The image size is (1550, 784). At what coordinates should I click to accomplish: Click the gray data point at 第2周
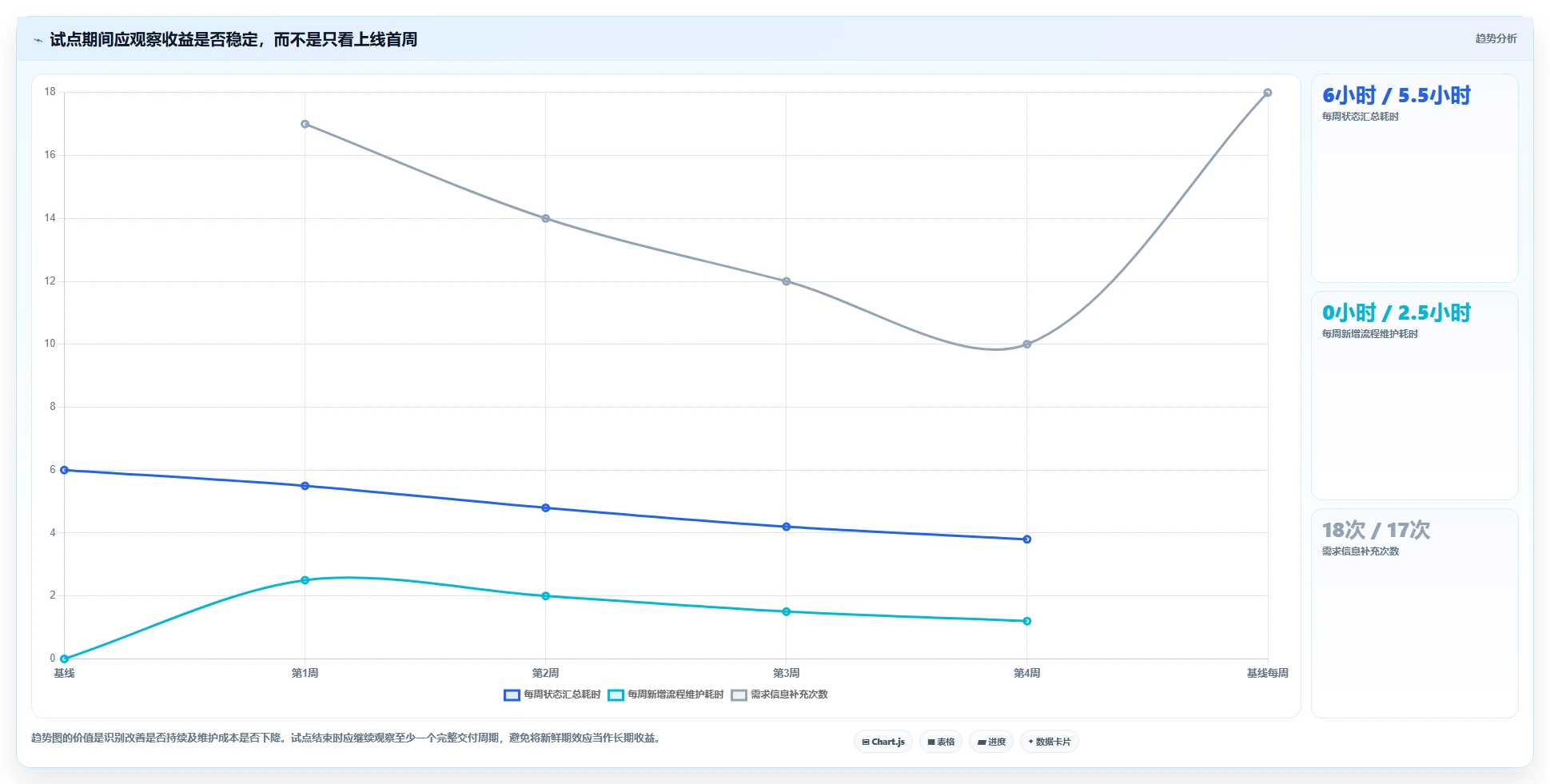545,218
